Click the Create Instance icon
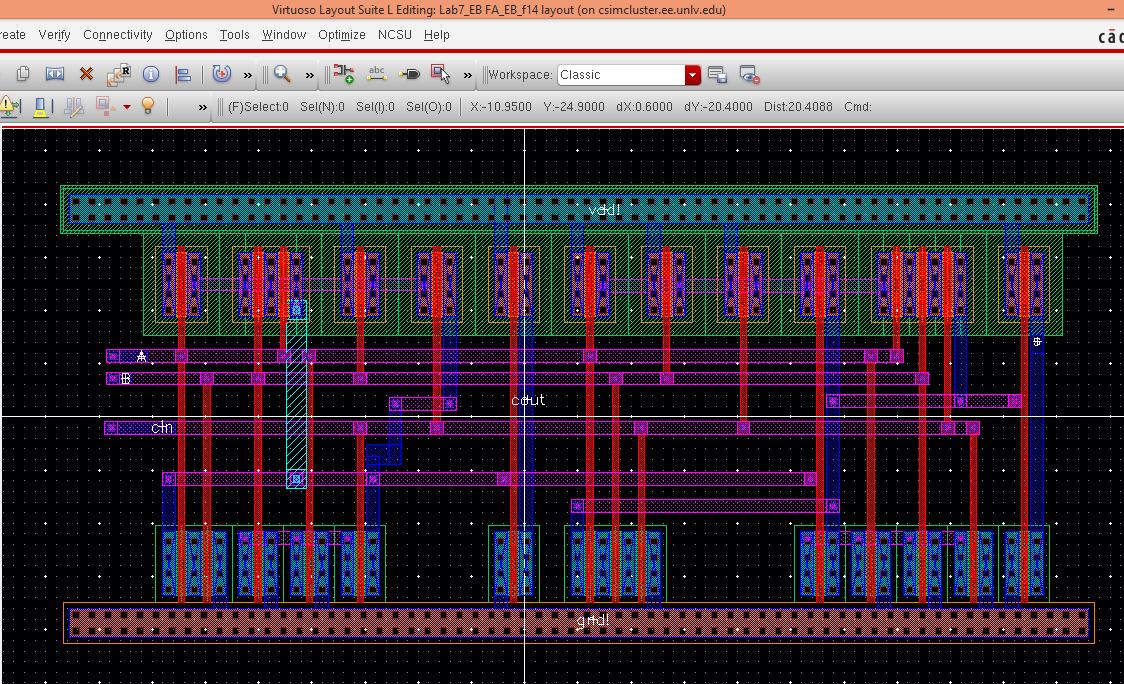The width and height of the screenshot is (1124, 684). tap(344, 74)
